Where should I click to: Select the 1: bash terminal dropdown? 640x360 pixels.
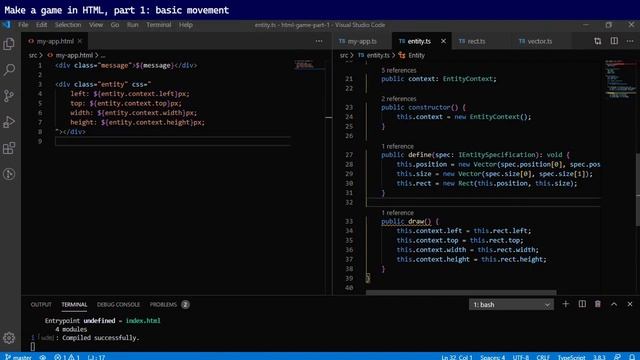tap(511, 304)
